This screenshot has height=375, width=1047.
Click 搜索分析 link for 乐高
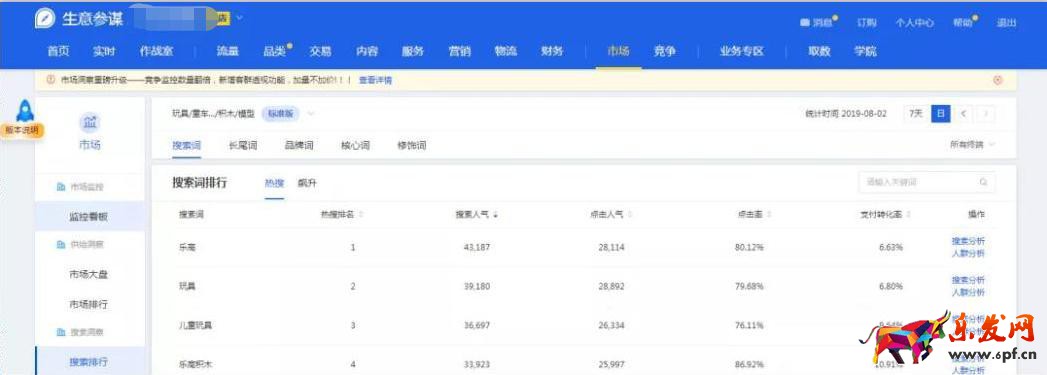[968, 241]
